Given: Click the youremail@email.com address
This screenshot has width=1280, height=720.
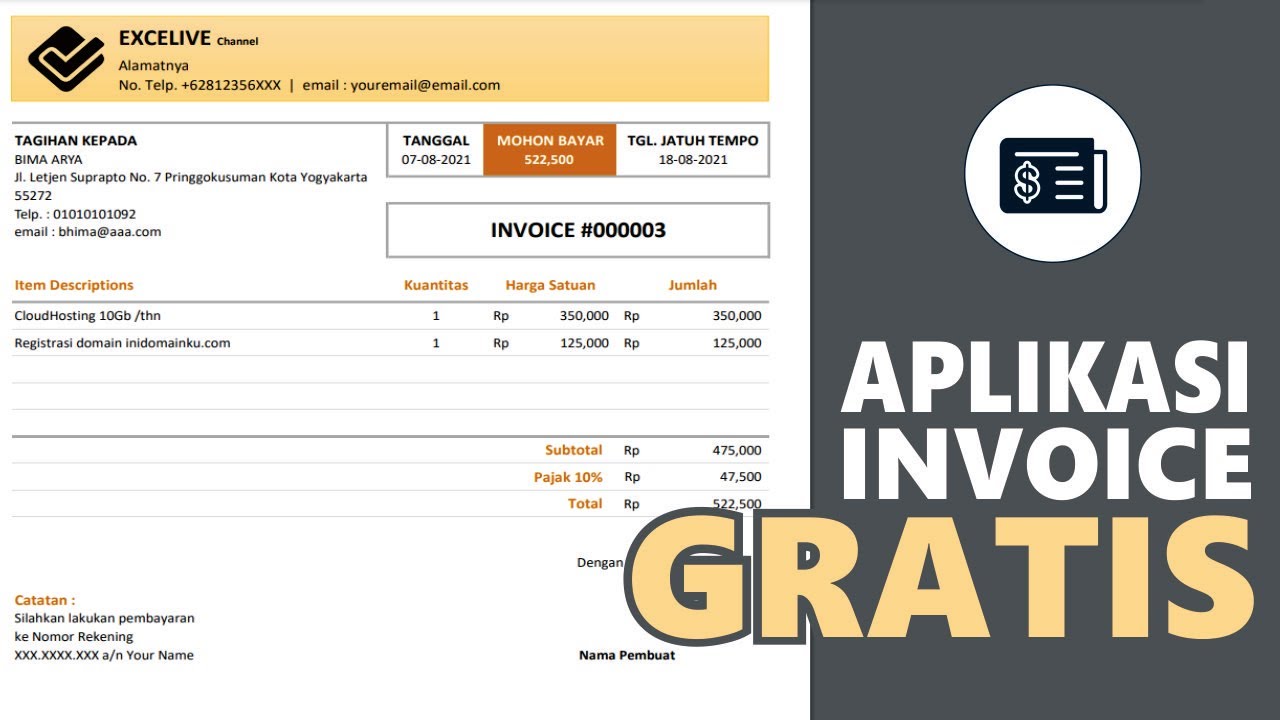Looking at the screenshot, I should [425, 85].
